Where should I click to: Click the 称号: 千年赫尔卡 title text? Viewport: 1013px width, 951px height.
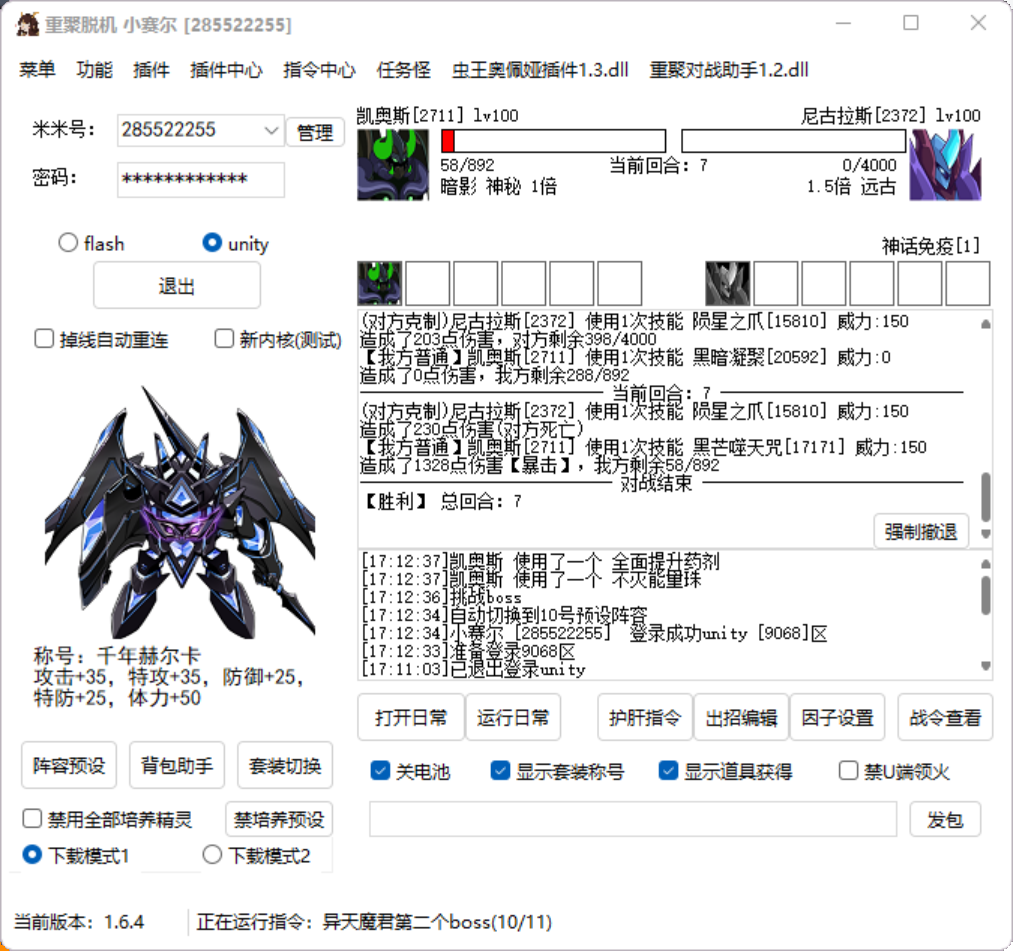point(117,656)
